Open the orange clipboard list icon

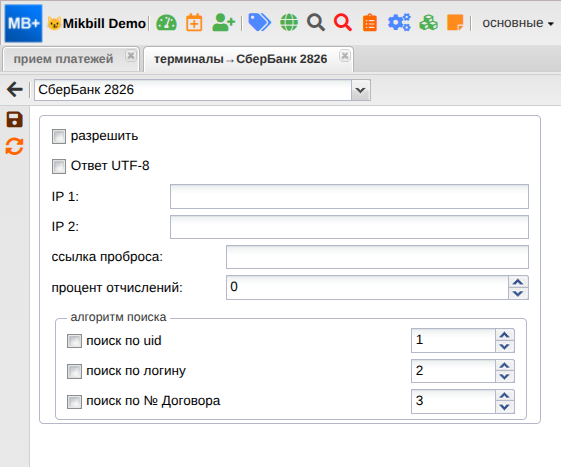click(370, 23)
